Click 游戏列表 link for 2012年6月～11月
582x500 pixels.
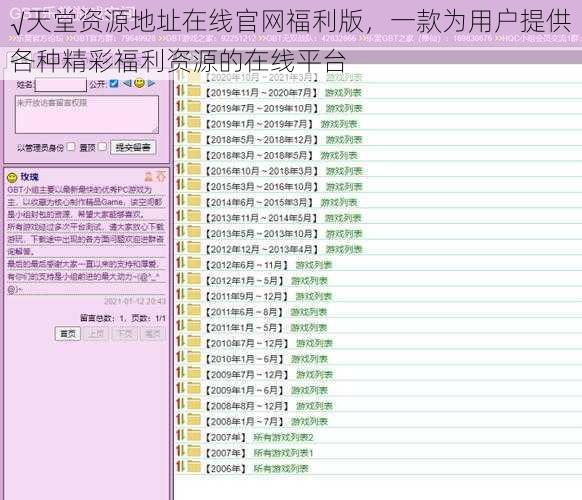click(x=314, y=265)
